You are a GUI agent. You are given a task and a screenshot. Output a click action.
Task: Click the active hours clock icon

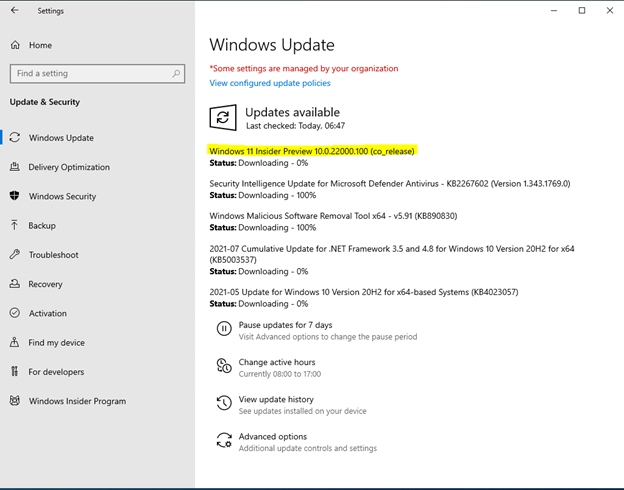[x=224, y=366]
